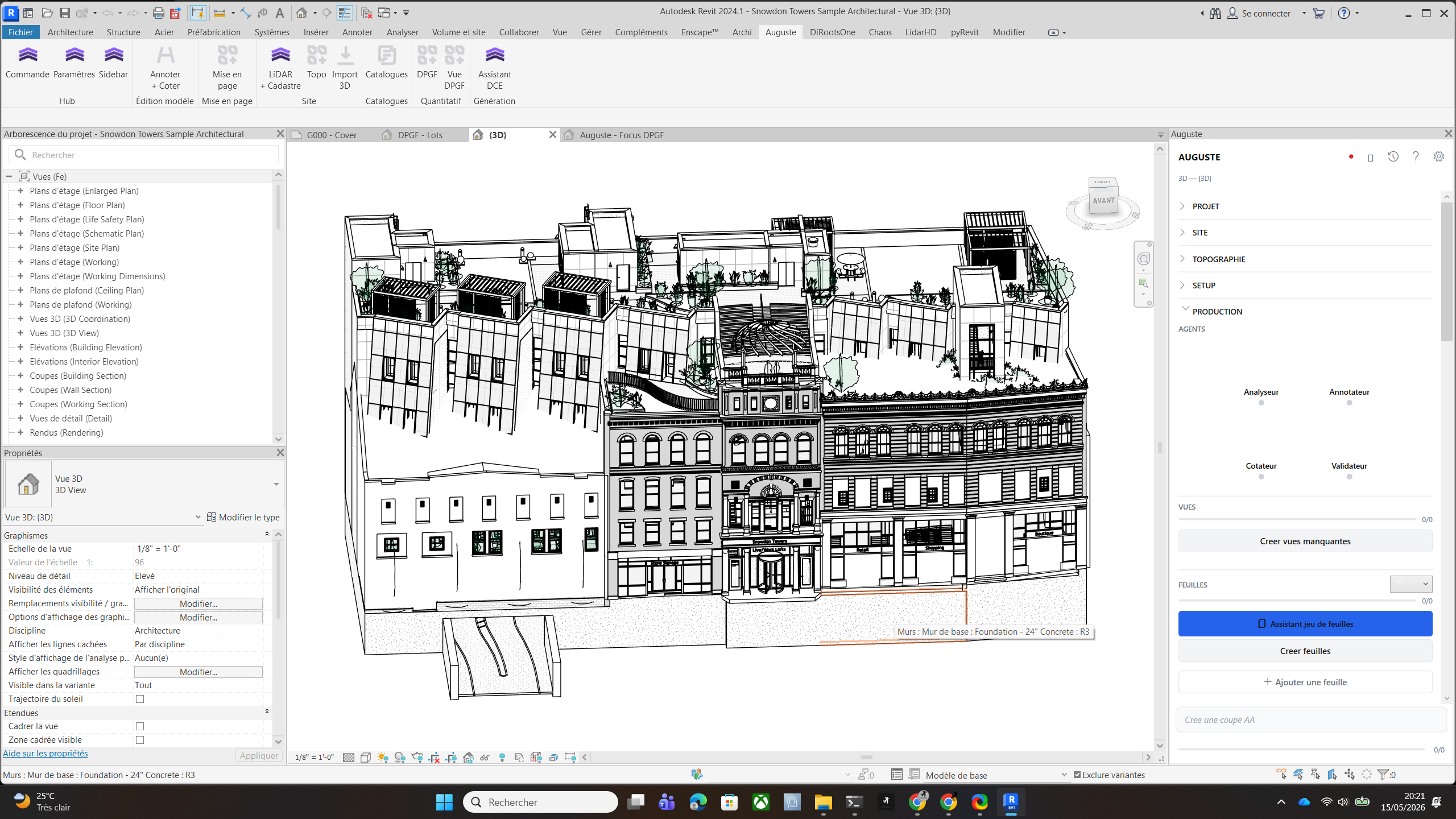
Task: Click the Crop View icon in view bar
Action: (x=434, y=758)
